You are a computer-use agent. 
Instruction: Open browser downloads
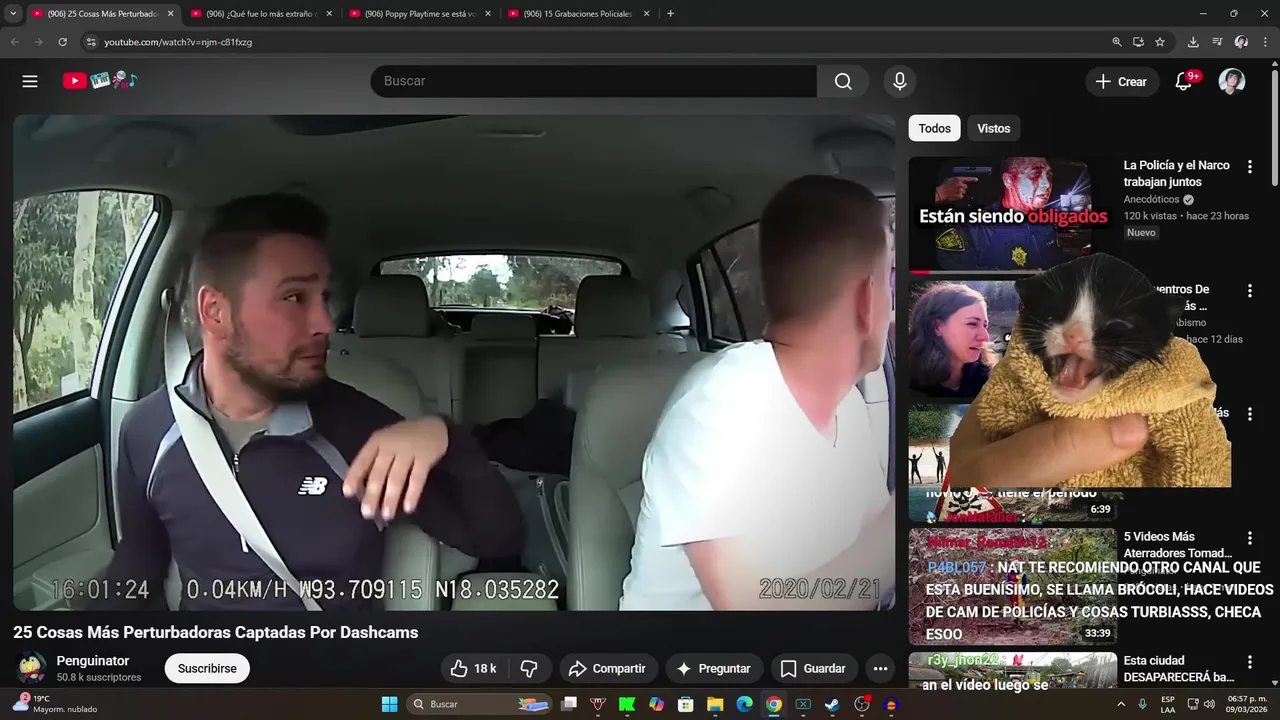[1193, 42]
